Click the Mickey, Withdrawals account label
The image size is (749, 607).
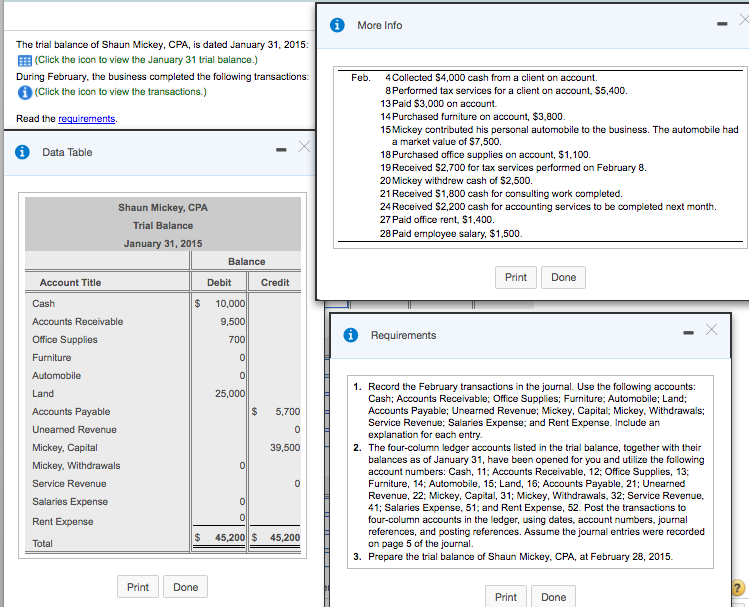76,466
